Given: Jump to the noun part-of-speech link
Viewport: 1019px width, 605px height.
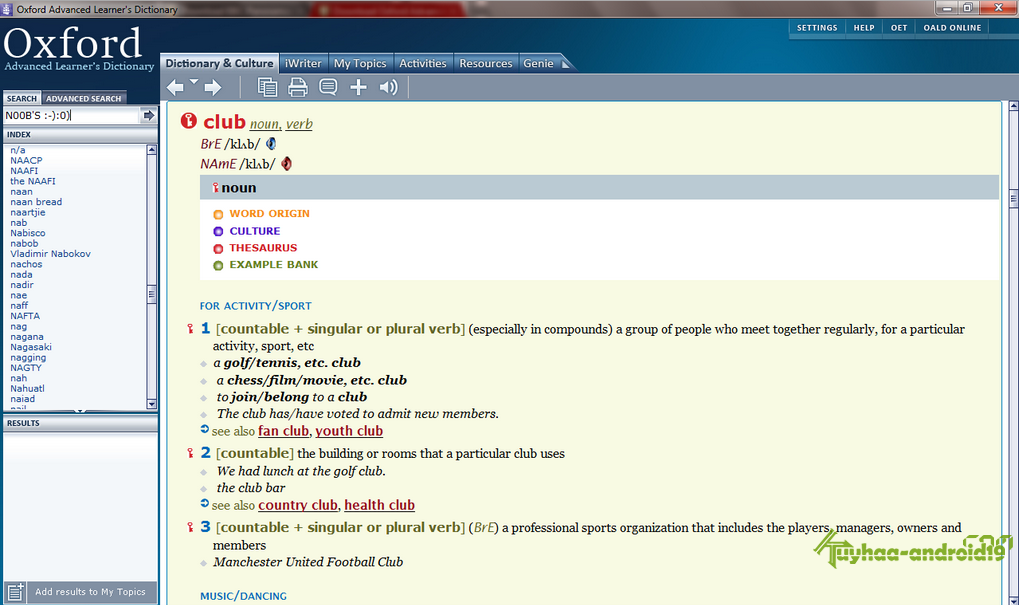Looking at the screenshot, I should point(265,124).
